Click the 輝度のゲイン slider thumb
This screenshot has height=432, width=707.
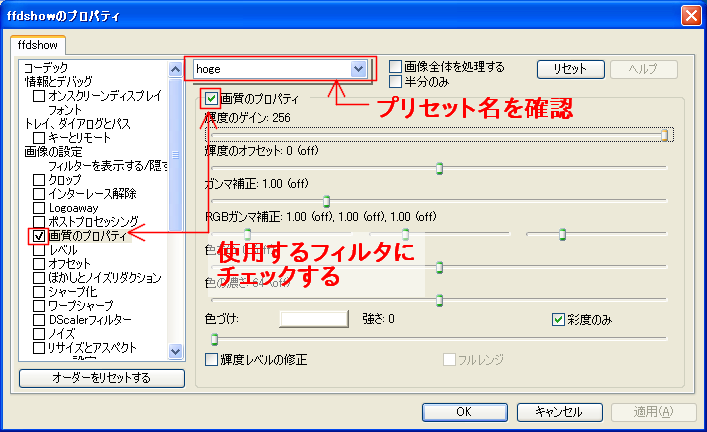[x=664, y=135]
